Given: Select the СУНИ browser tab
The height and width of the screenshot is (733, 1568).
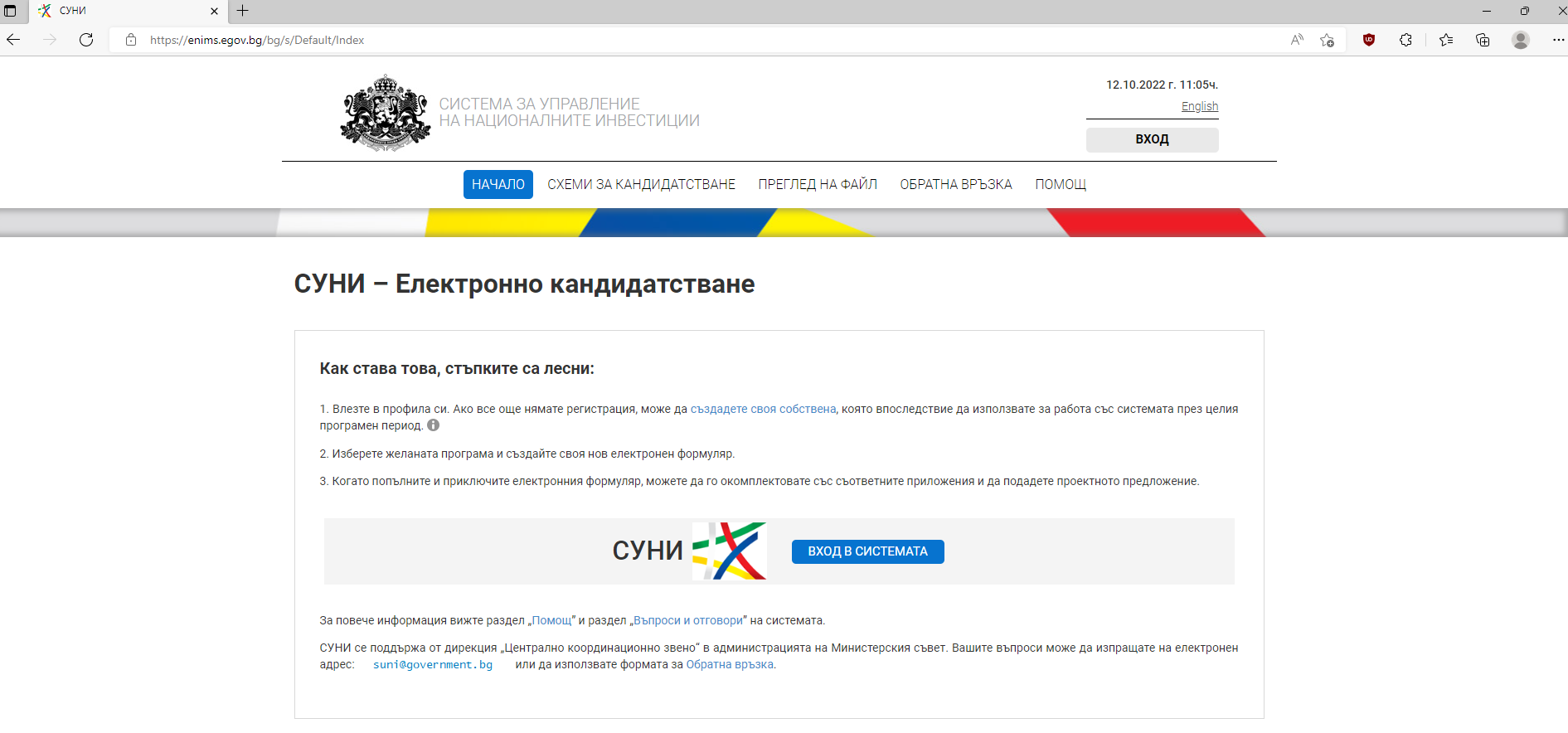Looking at the screenshot, I should click(x=129, y=11).
